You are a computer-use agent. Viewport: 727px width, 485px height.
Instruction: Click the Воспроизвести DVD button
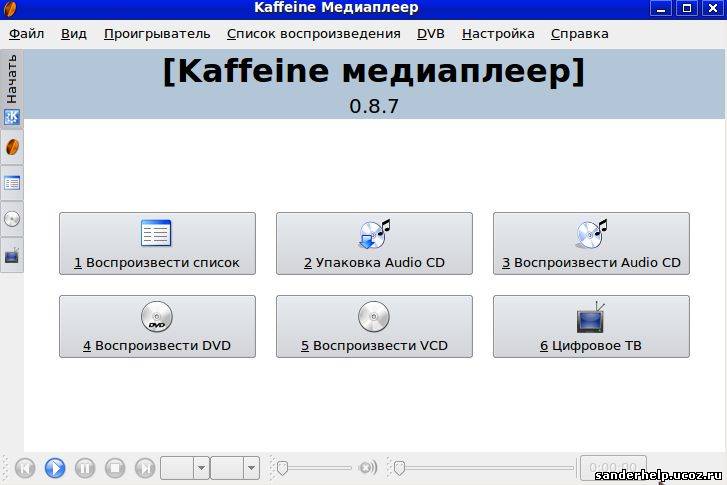point(157,327)
